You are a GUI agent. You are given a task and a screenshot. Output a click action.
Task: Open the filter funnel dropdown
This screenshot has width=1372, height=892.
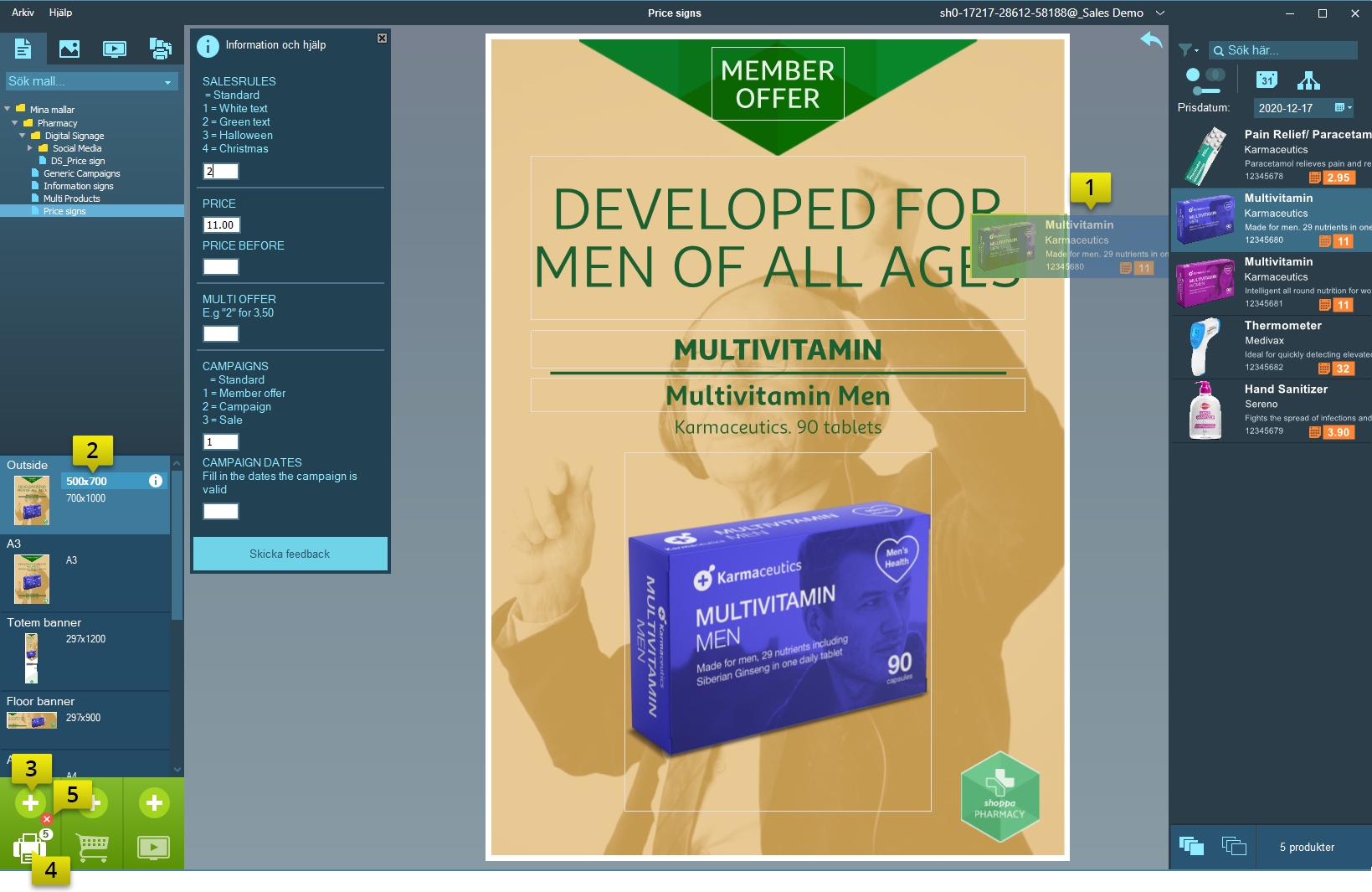[1188, 50]
